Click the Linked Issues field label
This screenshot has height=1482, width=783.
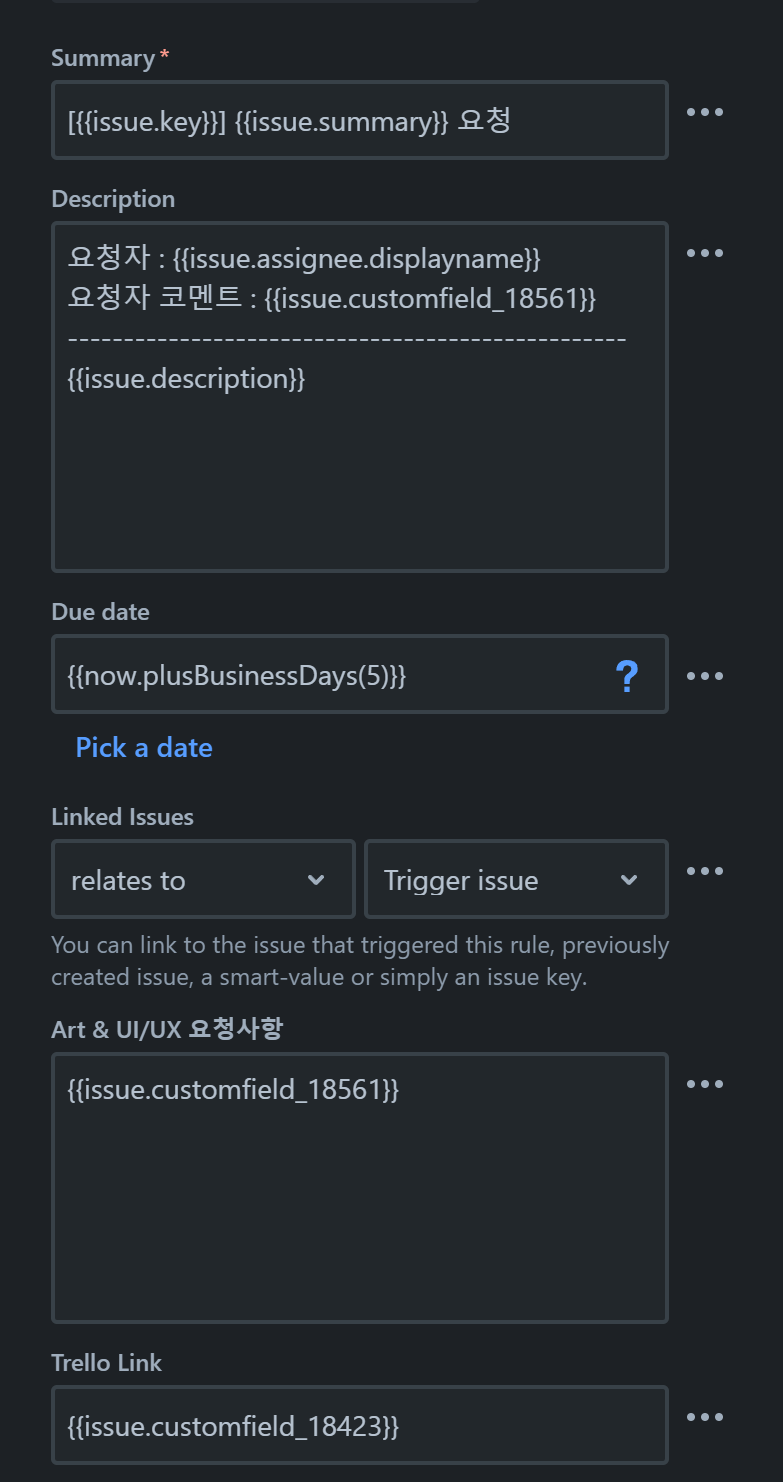click(x=122, y=817)
